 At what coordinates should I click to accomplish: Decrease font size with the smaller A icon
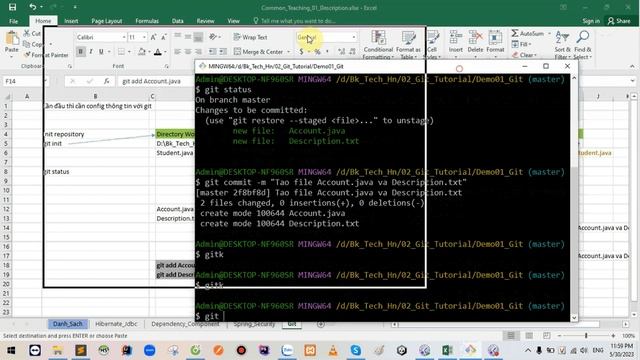click(164, 37)
